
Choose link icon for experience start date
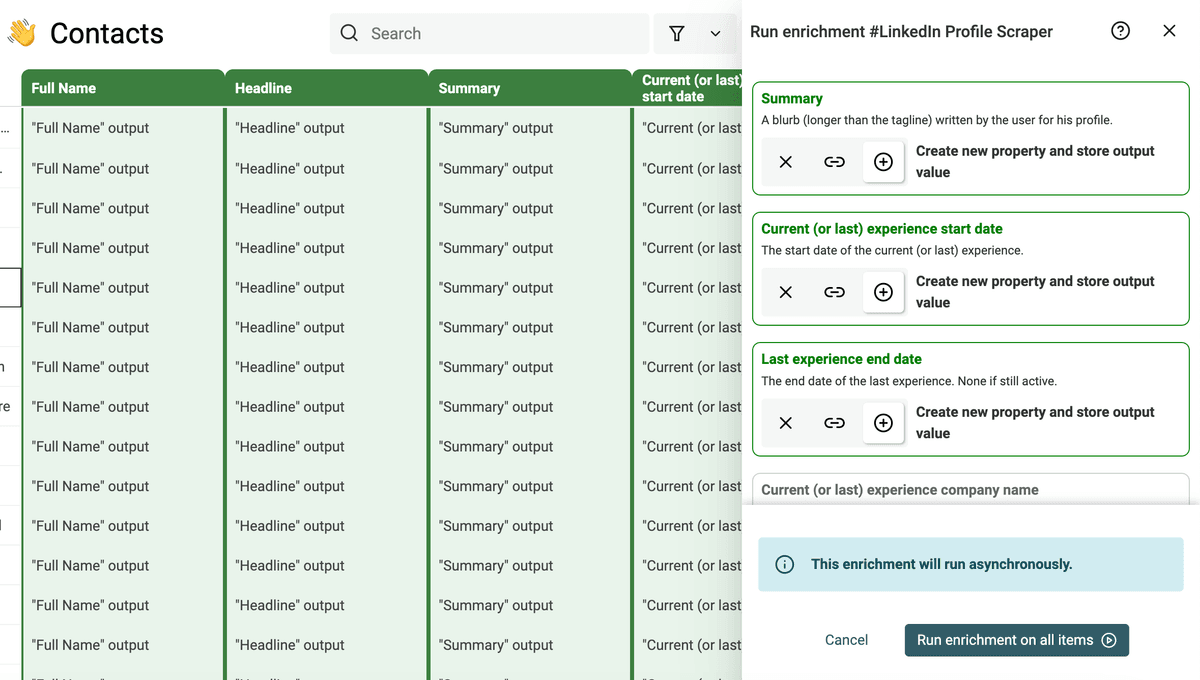[834, 292]
